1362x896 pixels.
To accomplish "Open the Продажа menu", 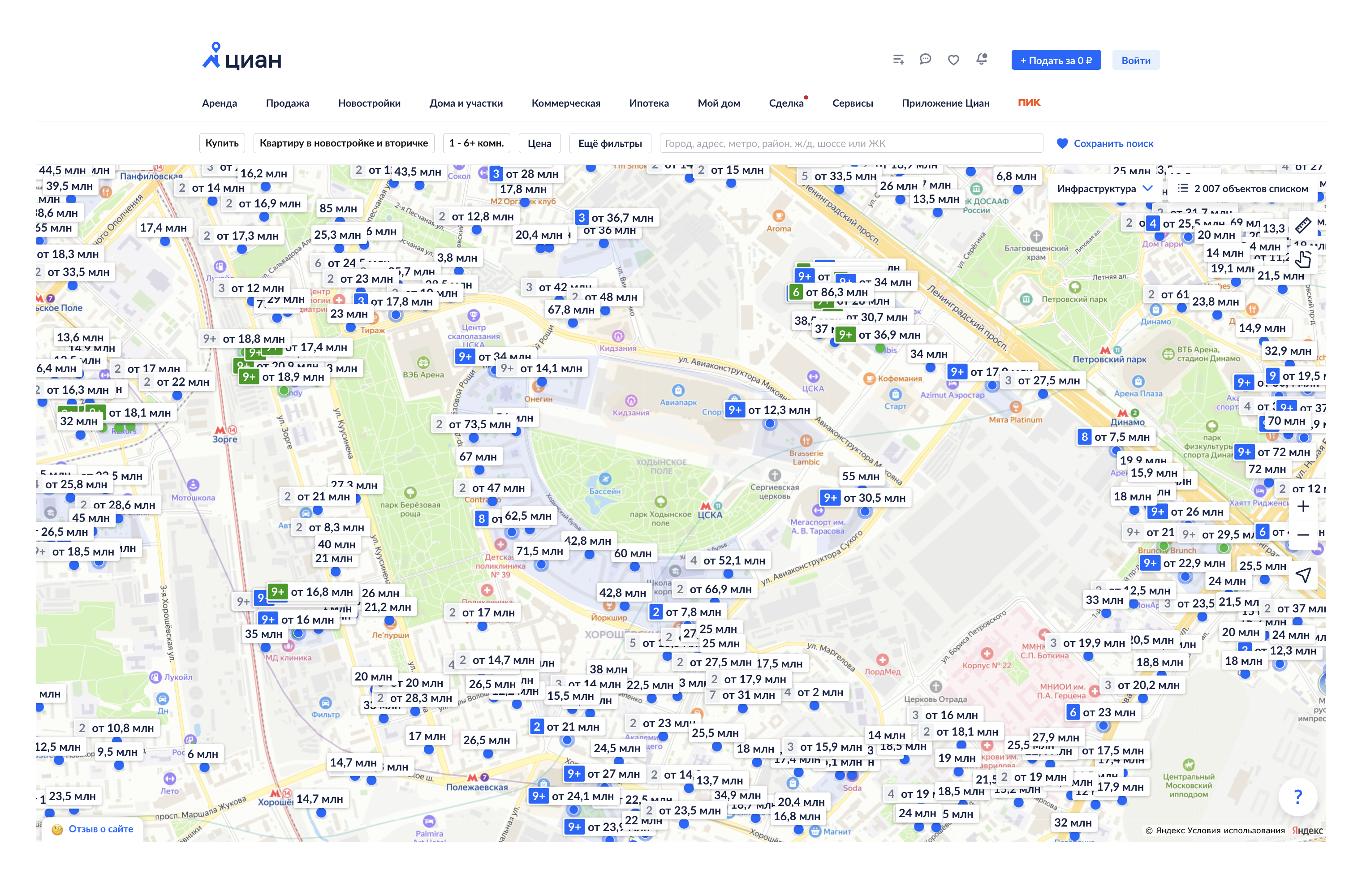I will pyautogui.click(x=287, y=103).
